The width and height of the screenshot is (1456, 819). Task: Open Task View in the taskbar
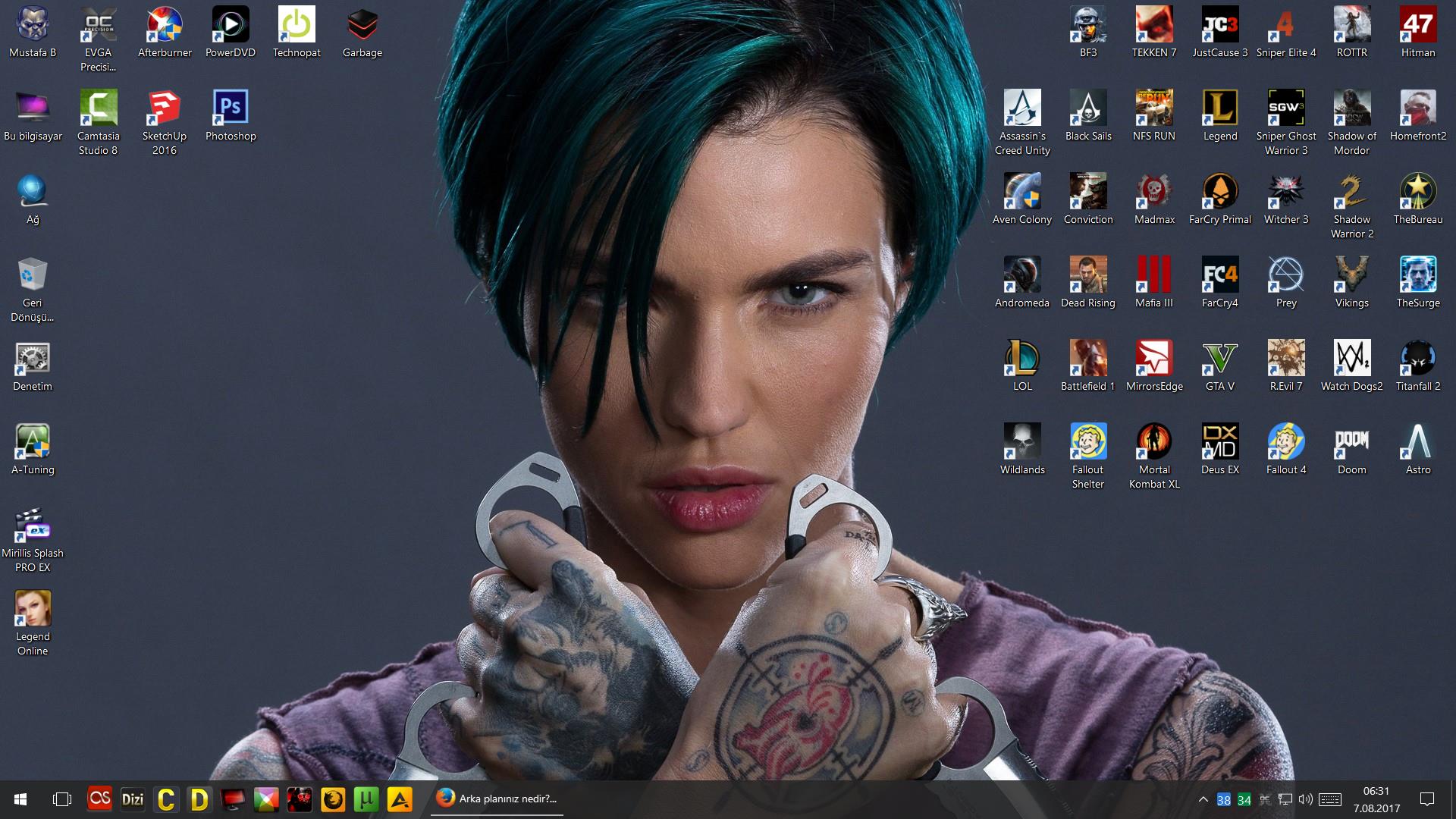(x=62, y=799)
